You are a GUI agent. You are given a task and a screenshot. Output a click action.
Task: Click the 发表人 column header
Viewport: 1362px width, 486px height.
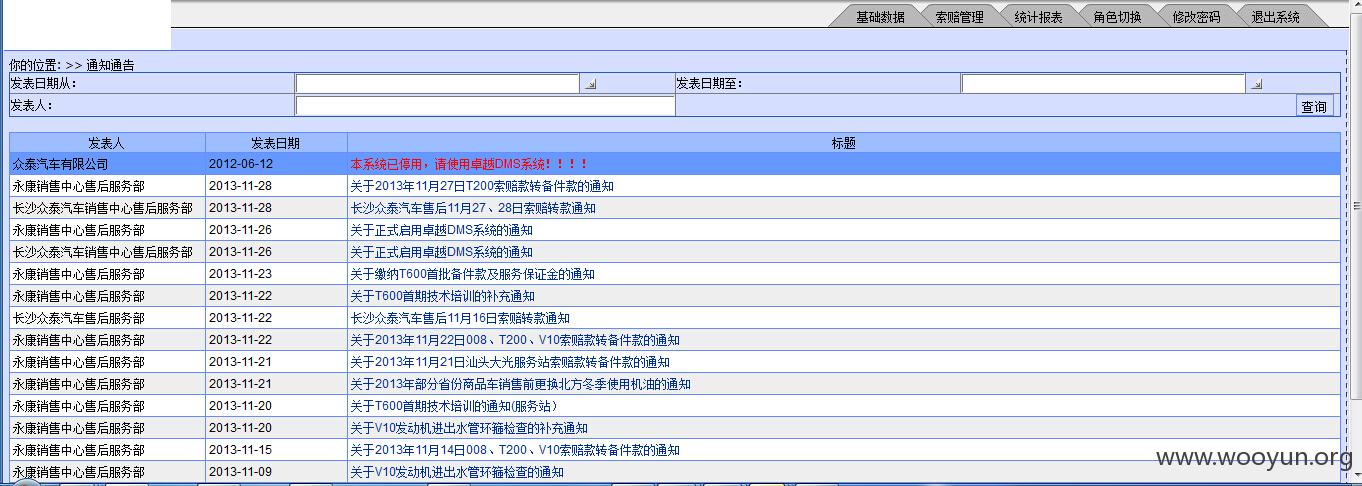[107, 143]
